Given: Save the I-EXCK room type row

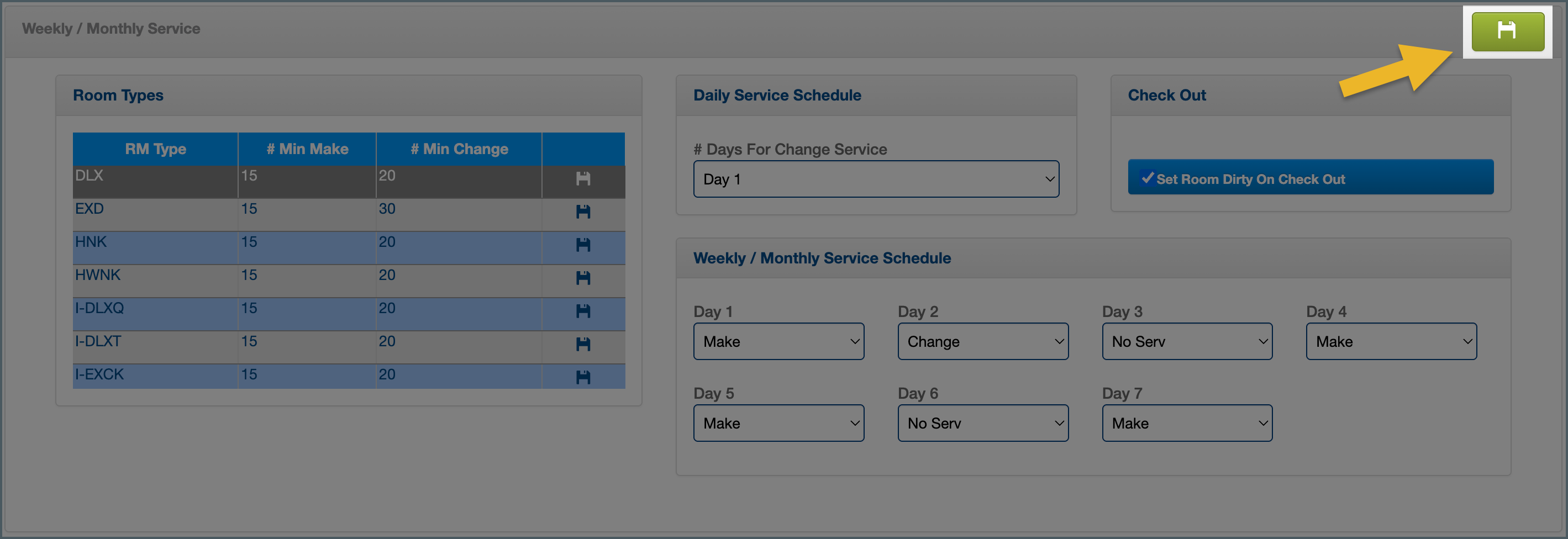Looking at the screenshot, I should tap(582, 377).
